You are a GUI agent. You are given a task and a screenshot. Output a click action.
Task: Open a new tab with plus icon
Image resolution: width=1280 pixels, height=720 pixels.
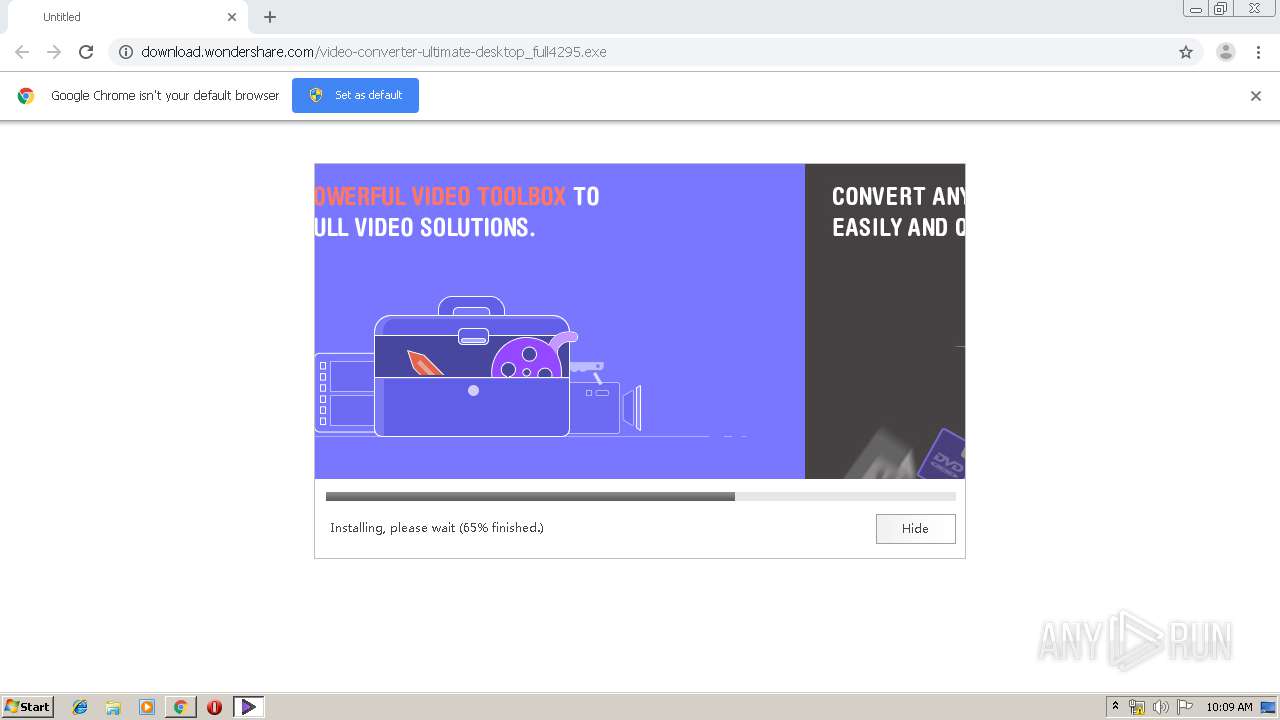click(270, 17)
